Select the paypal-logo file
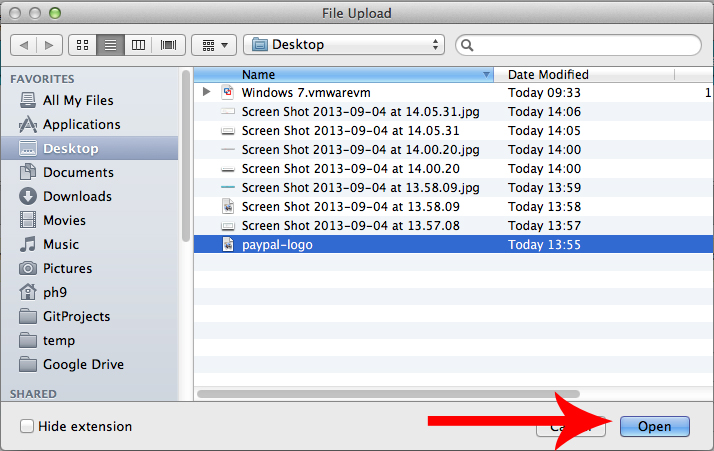Image resolution: width=714 pixels, height=451 pixels. point(277,244)
